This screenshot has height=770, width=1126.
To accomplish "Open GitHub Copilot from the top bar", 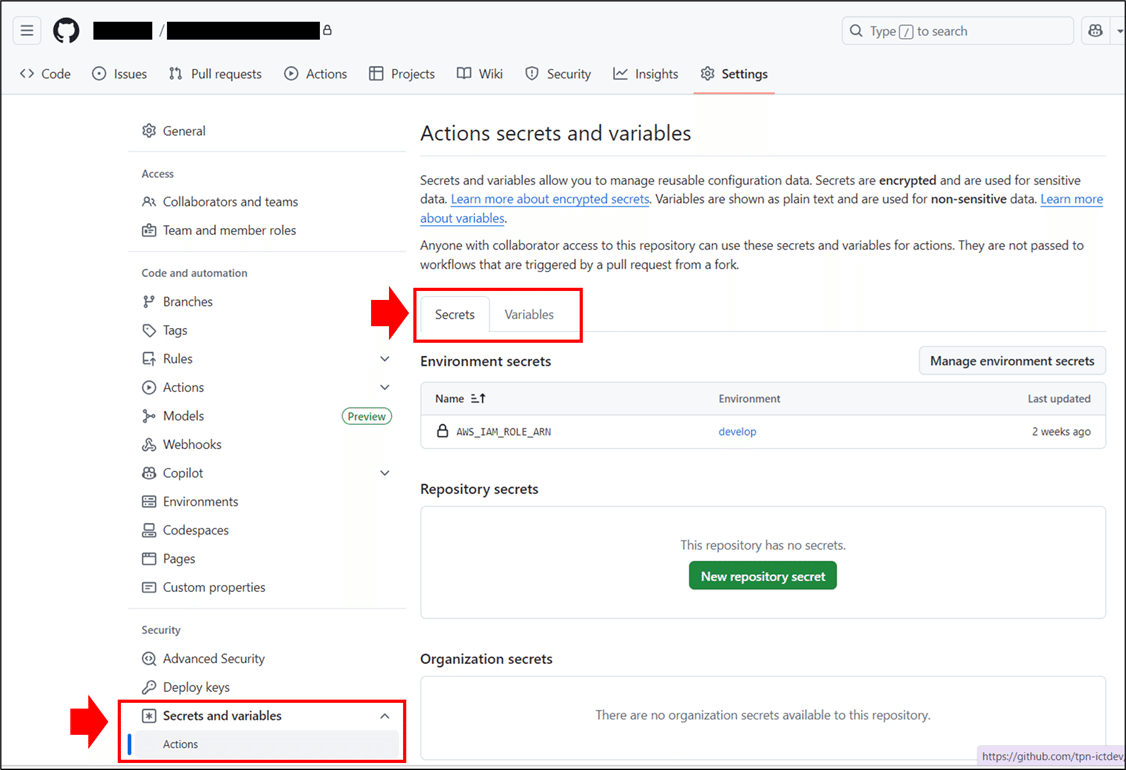I will [1094, 31].
